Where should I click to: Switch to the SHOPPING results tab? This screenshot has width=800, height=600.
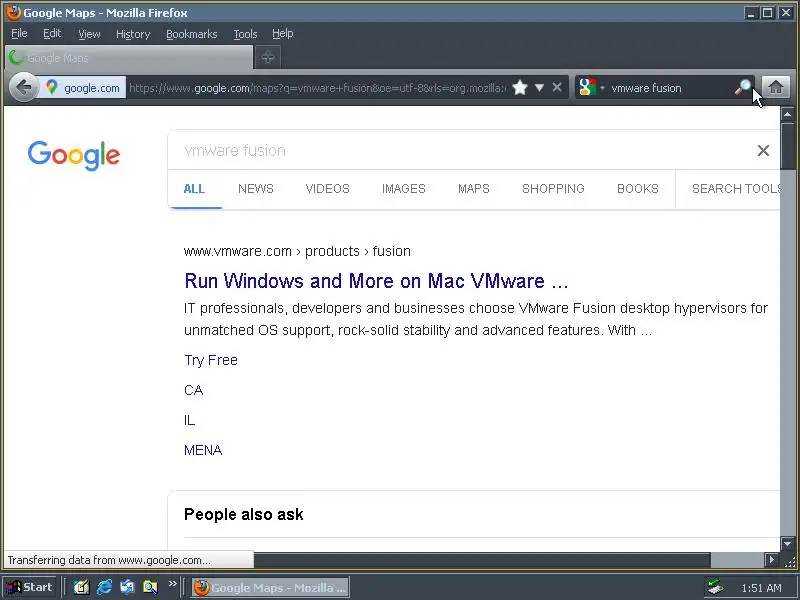click(x=553, y=189)
